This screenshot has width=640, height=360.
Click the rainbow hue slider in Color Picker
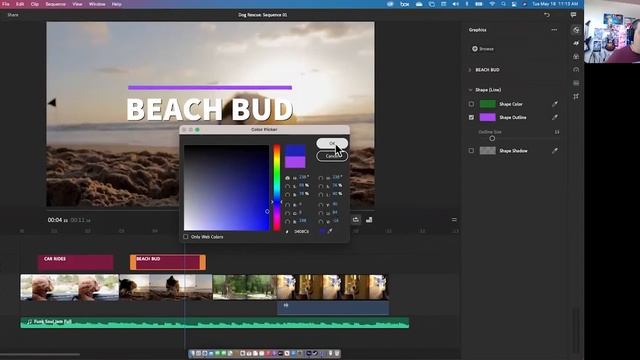[x=277, y=187]
